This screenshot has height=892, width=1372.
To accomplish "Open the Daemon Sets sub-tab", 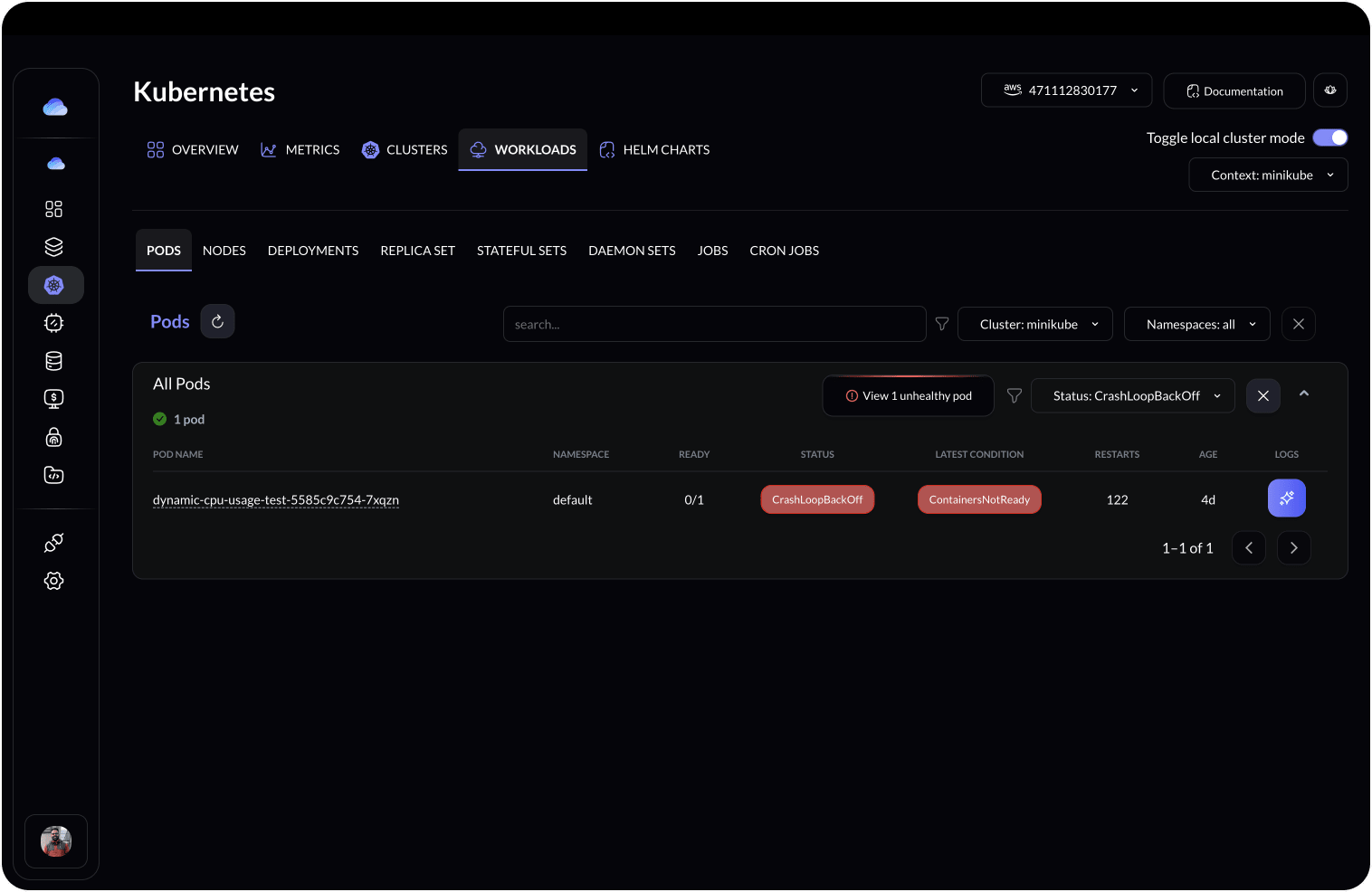I will click(x=632, y=251).
